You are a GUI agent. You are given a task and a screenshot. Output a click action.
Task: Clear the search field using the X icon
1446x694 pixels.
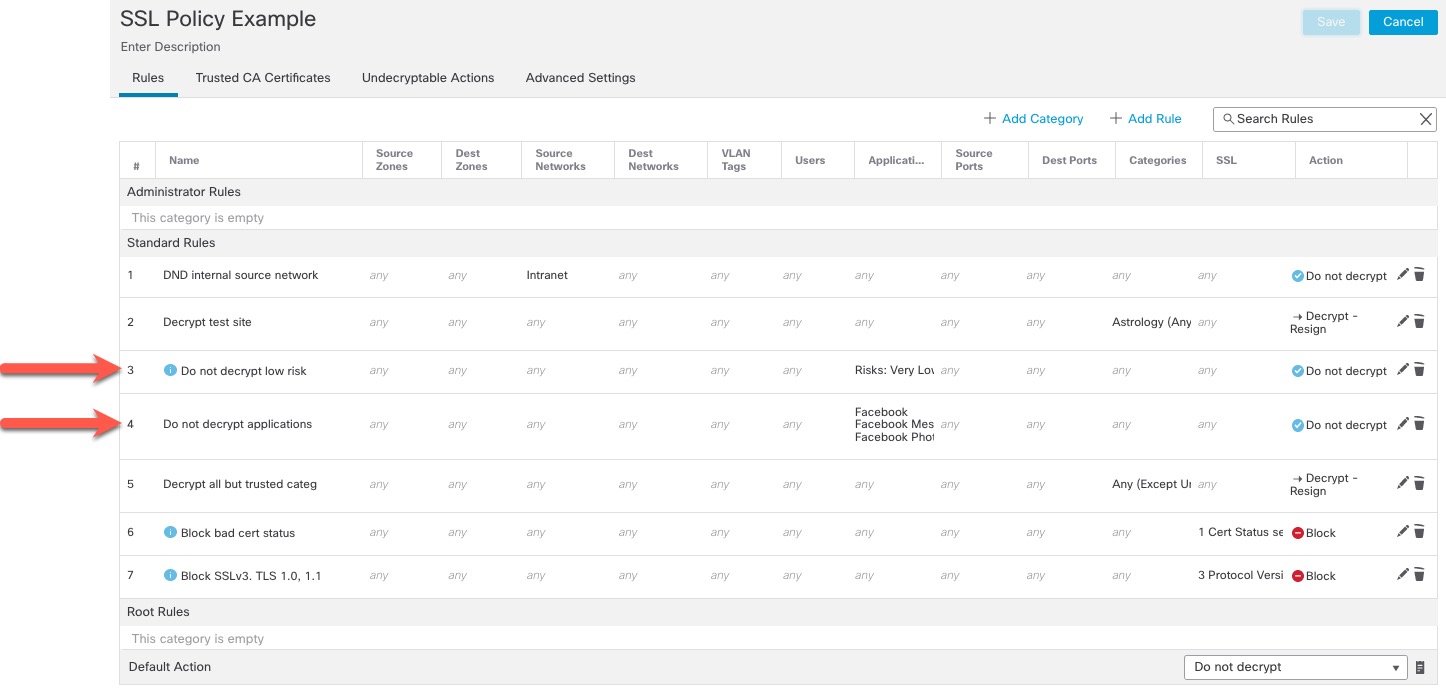tap(1425, 119)
